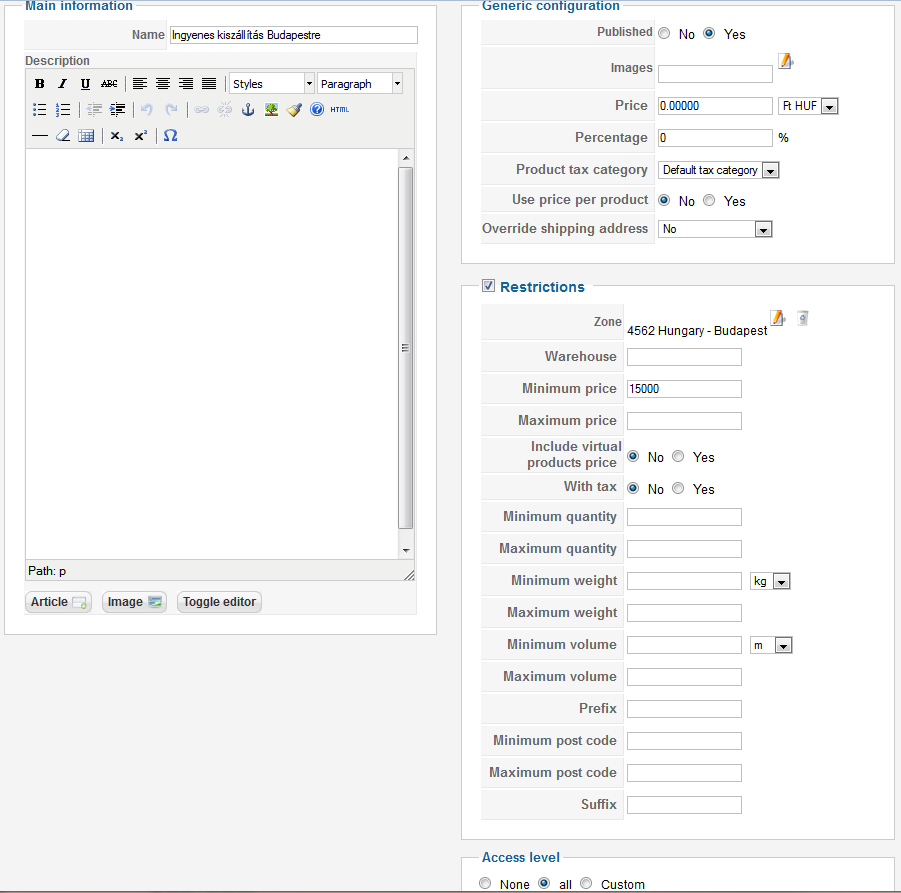The width and height of the screenshot is (901, 893).
Task: Insert unordered bullet list
Action: pyautogui.click(x=40, y=110)
